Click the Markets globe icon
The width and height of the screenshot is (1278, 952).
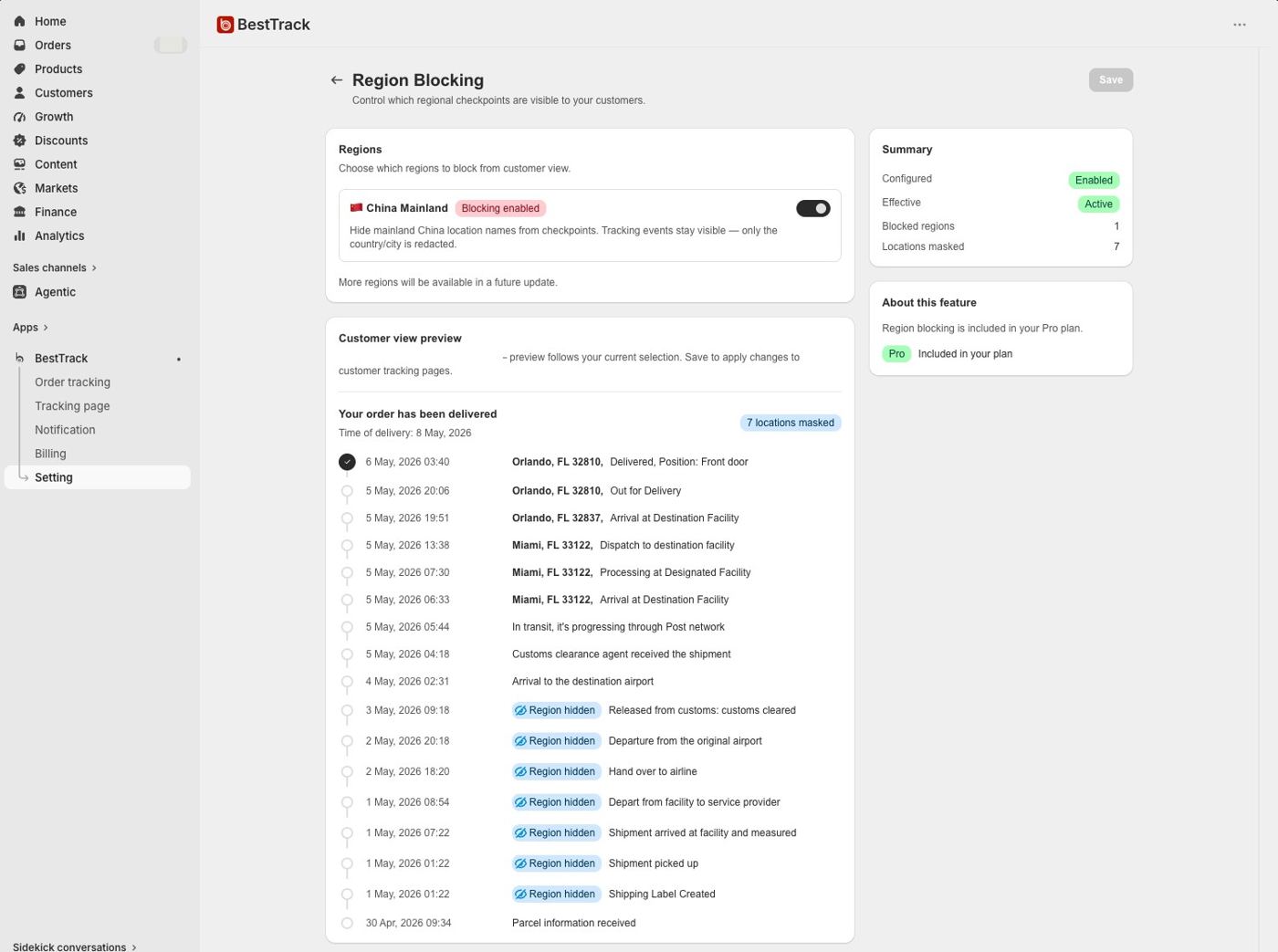19,187
